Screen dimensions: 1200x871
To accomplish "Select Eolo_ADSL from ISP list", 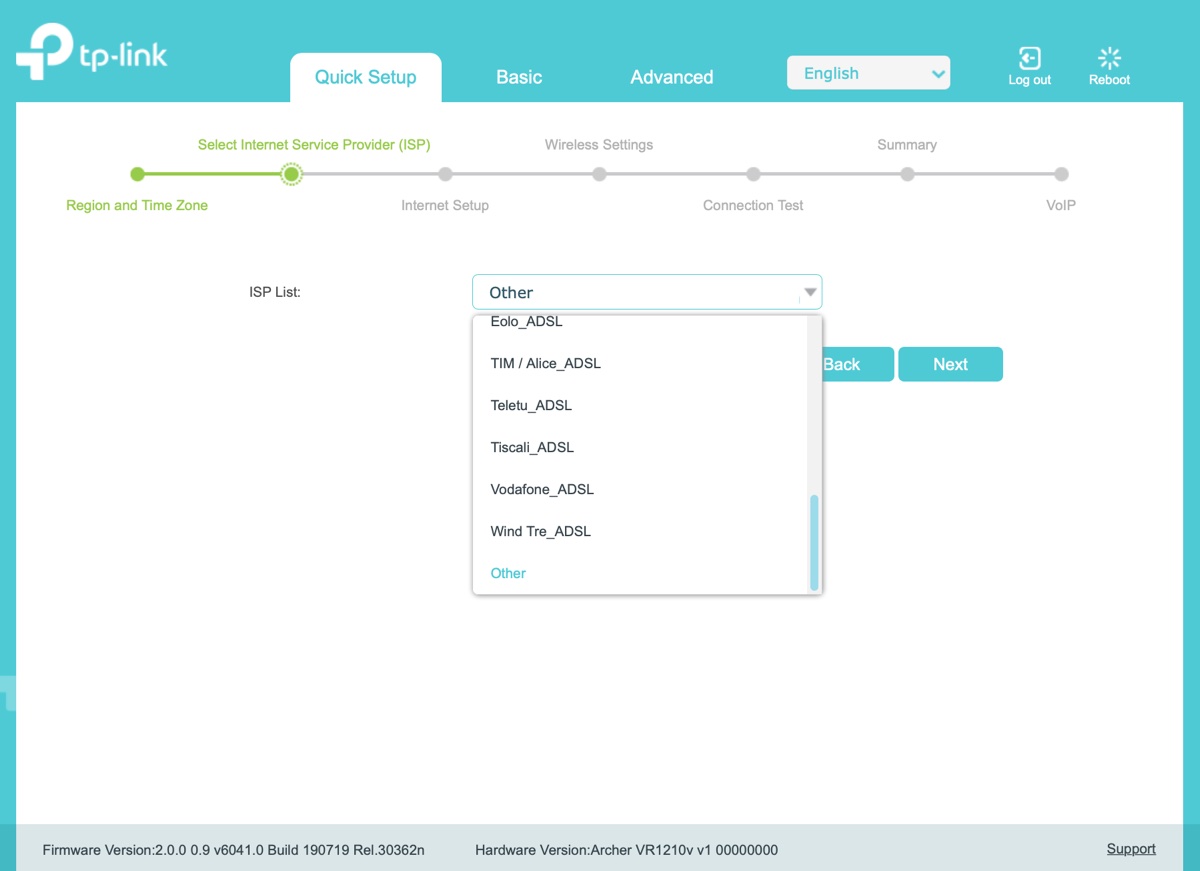I will [640, 324].
